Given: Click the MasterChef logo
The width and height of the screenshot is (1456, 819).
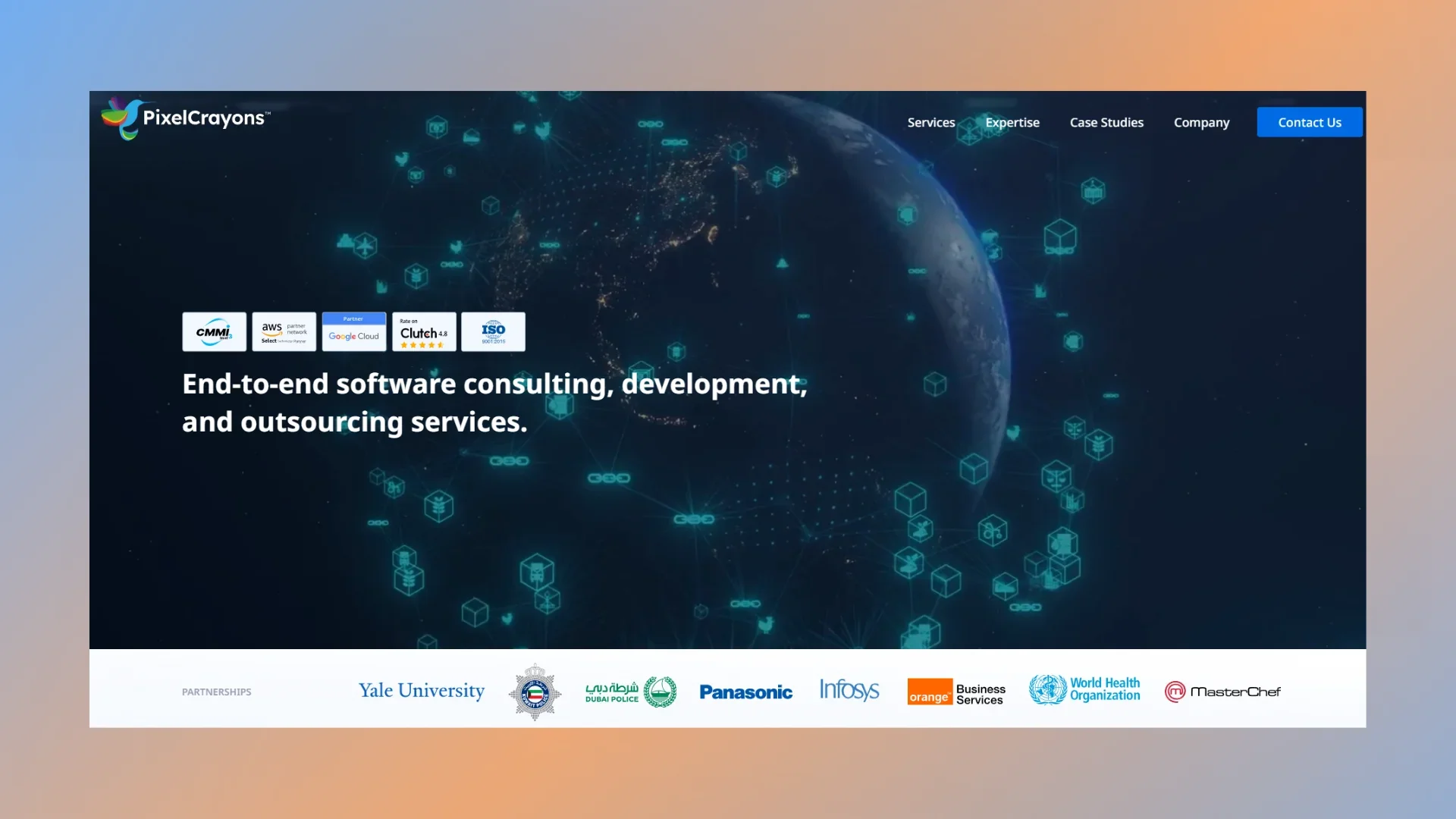Looking at the screenshot, I should point(1222,692).
